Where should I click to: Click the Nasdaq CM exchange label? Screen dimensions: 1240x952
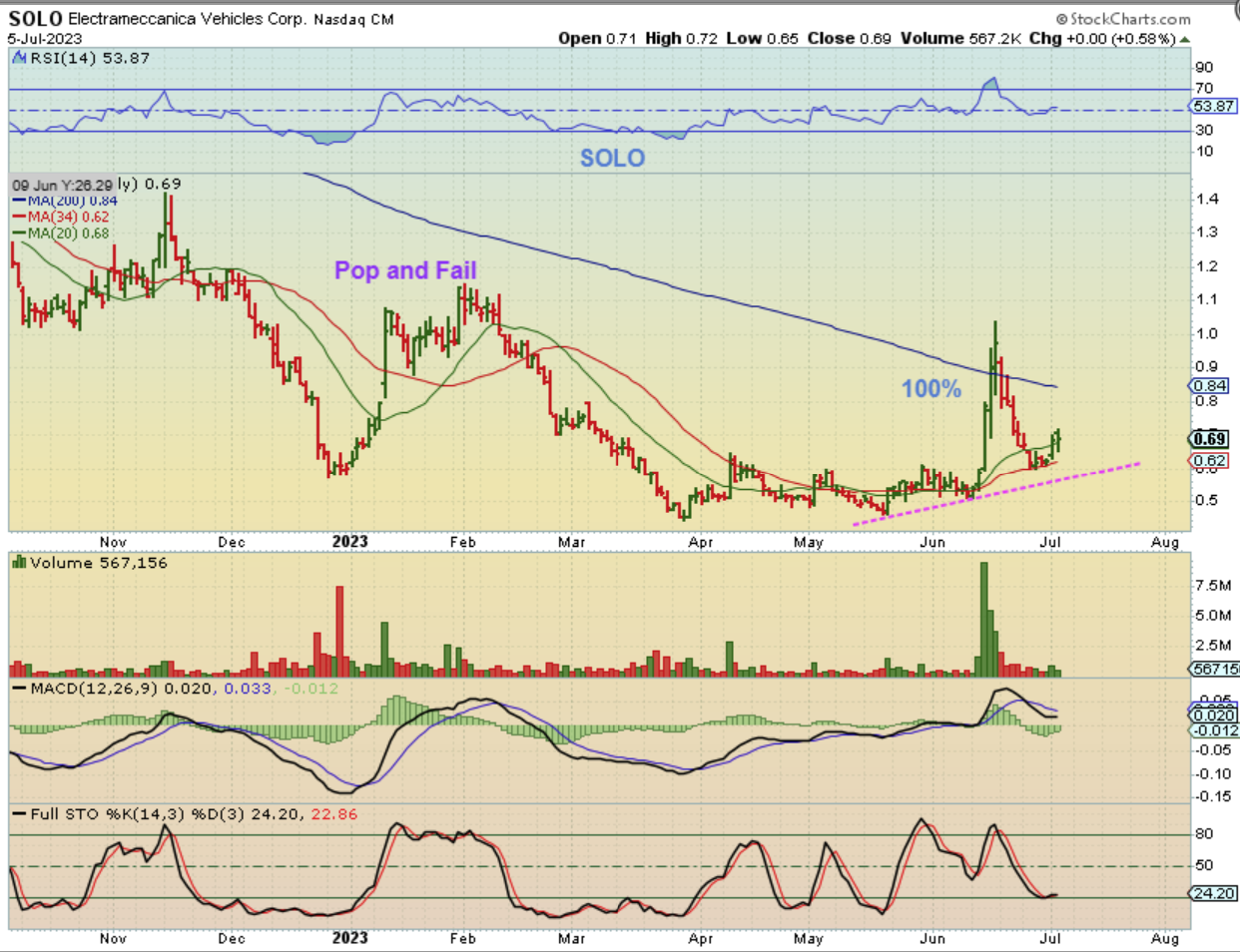click(x=353, y=19)
